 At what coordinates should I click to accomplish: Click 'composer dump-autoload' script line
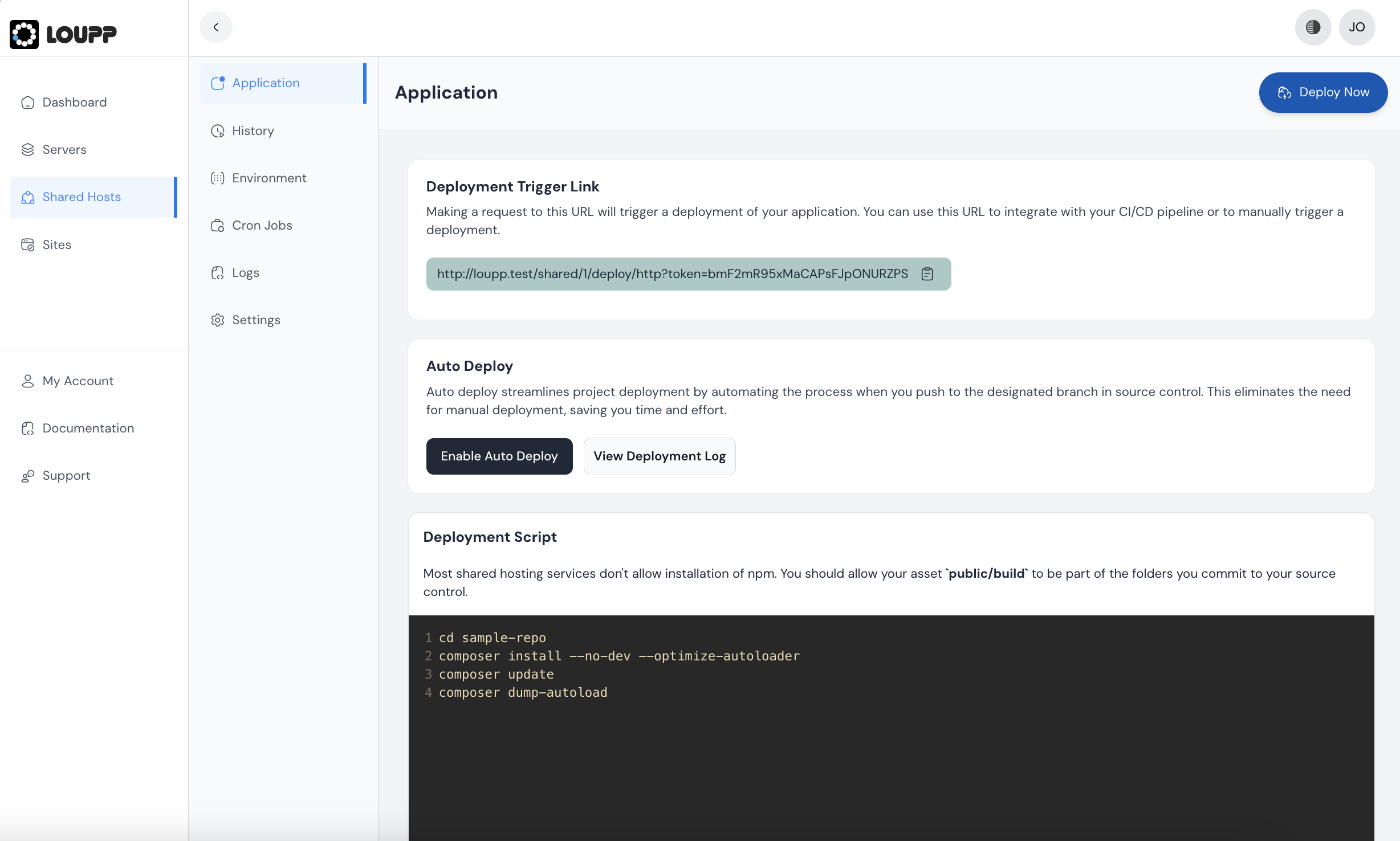[x=523, y=692]
